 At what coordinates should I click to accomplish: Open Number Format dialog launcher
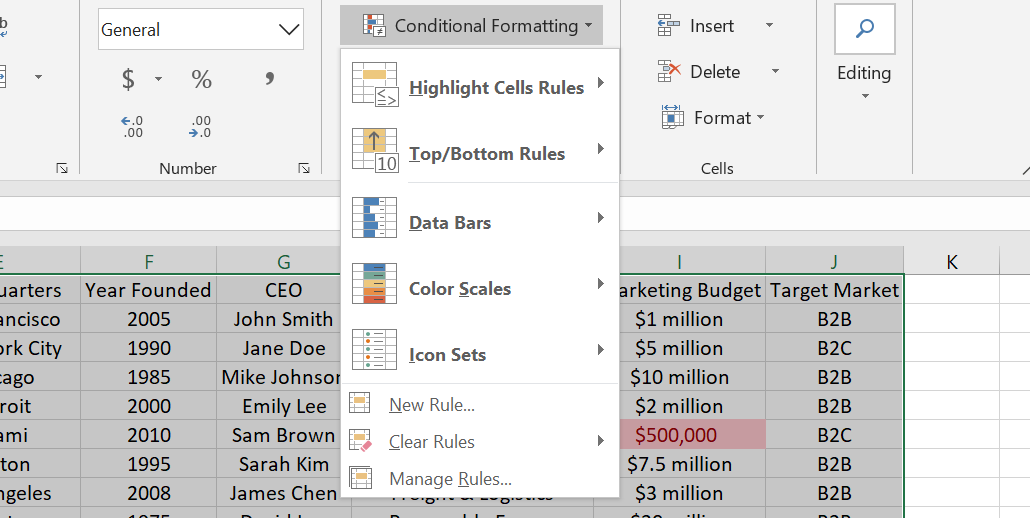(x=304, y=169)
